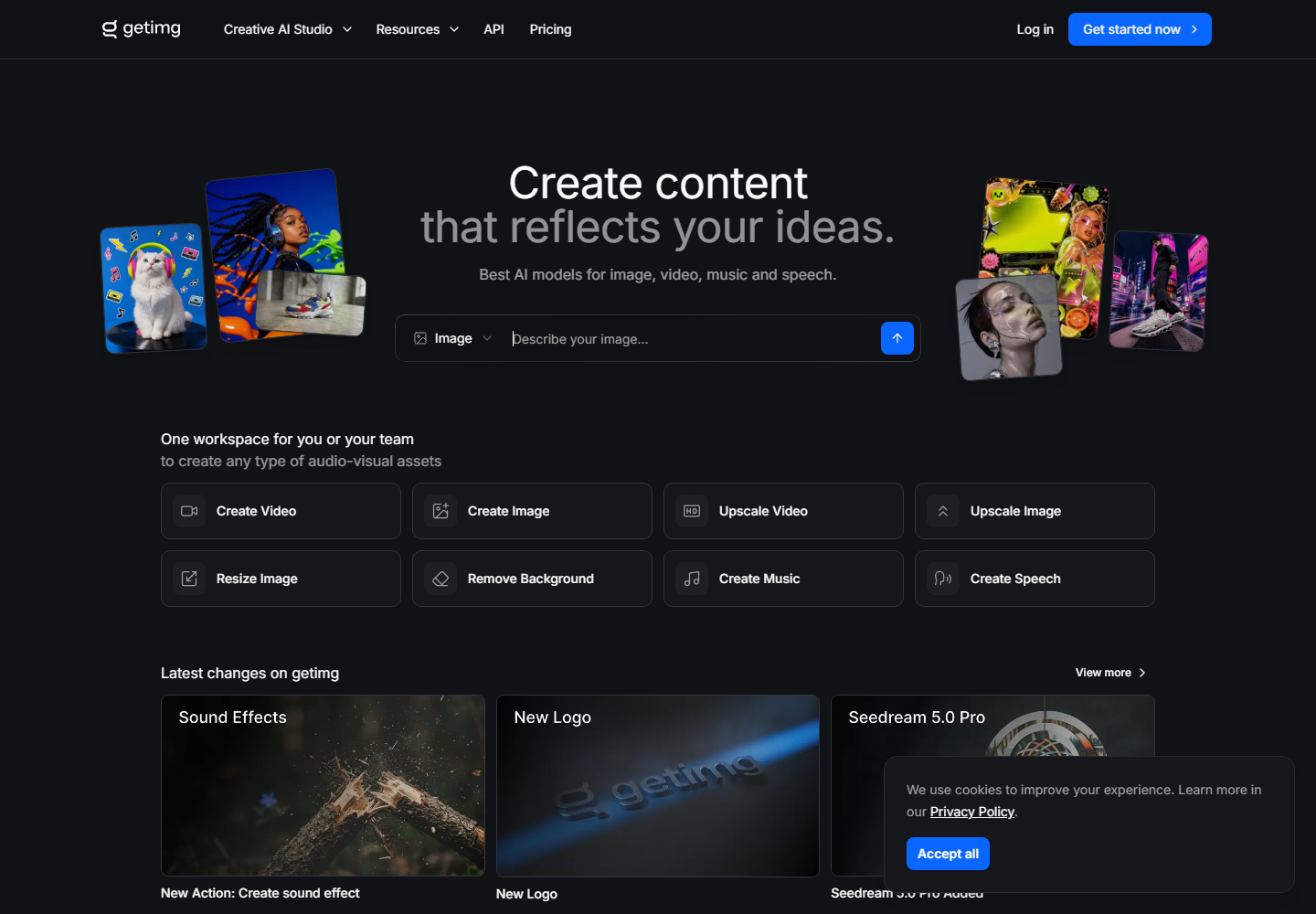This screenshot has width=1316, height=914.
Task: Open the Pricing page
Action: [550, 29]
